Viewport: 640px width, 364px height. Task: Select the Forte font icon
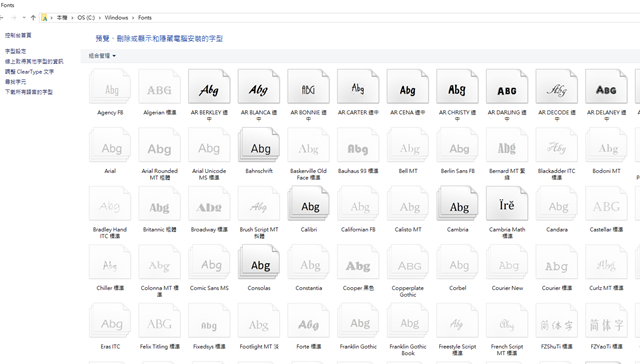309,320
